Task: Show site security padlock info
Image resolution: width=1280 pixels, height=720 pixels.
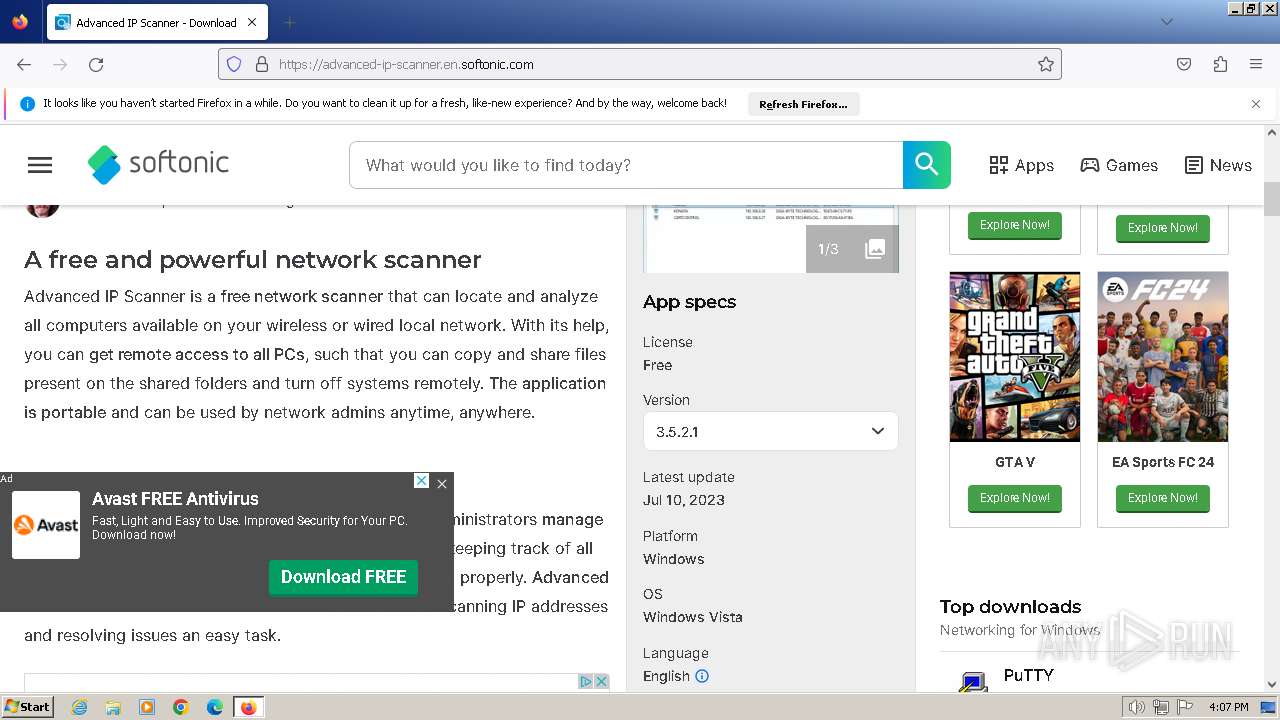Action: point(262,64)
